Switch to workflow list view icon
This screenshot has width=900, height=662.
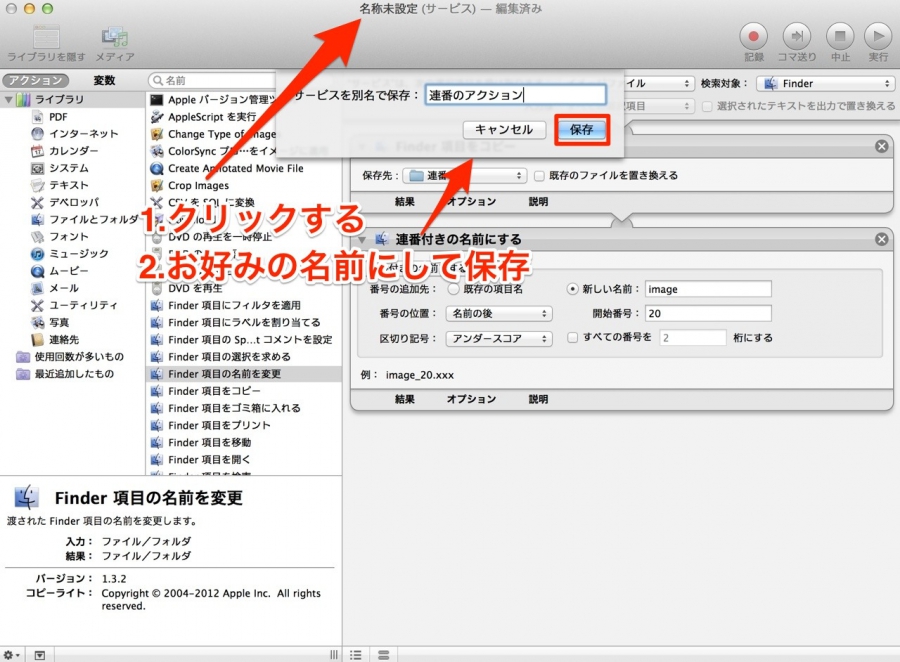[x=356, y=655]
